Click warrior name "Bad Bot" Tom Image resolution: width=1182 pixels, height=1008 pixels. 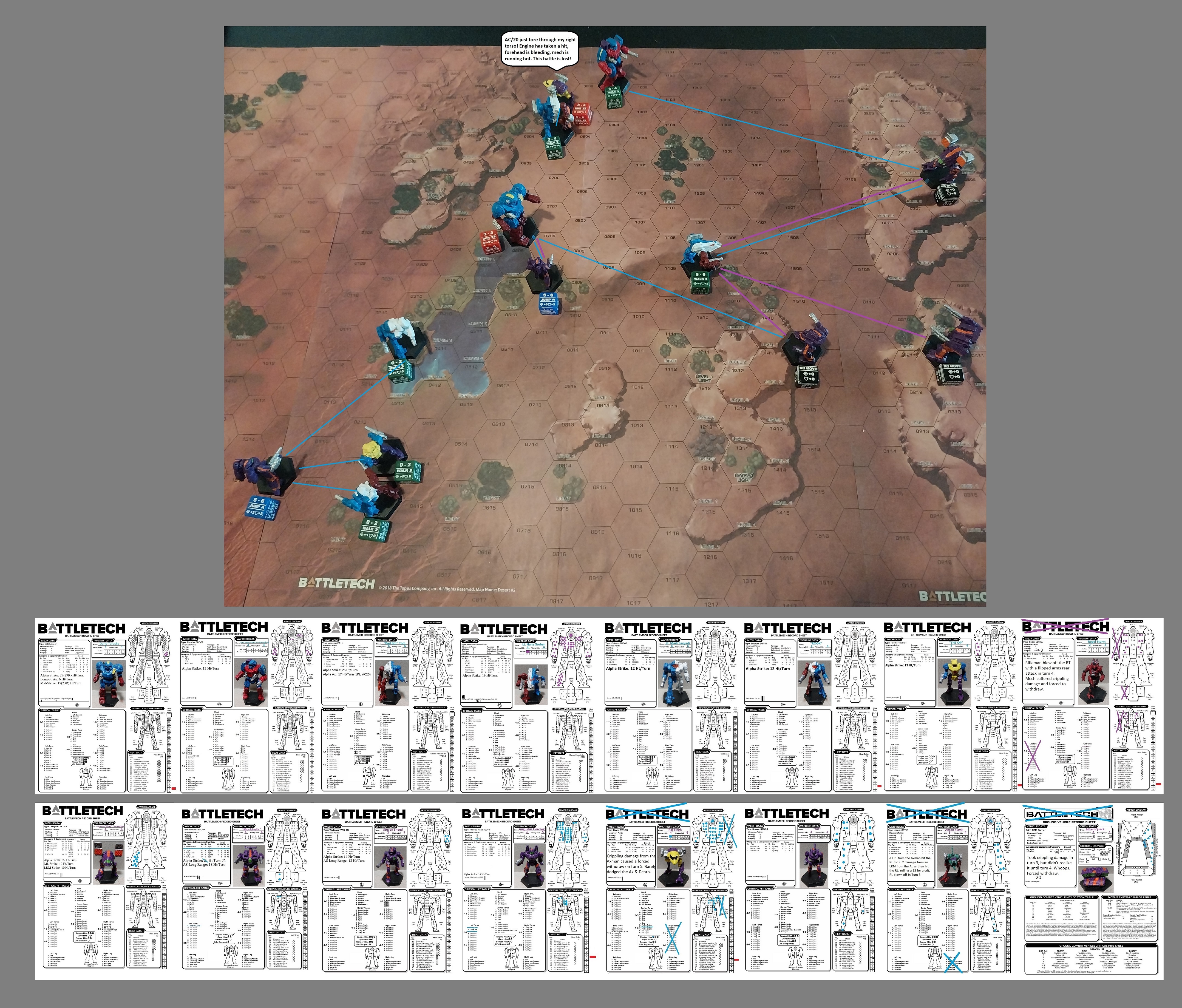(x=394, y=643)
